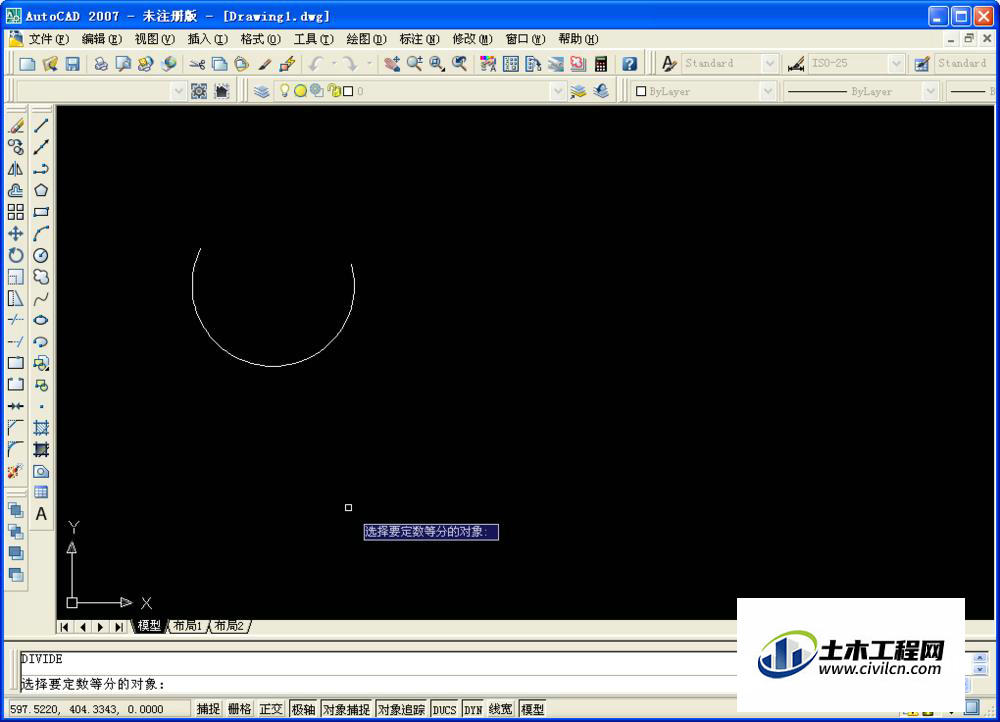The width and height of the screenshot is (1000, 722).
Task: Toggle 对象追踪 (object tracking)
Action: point(401,709)
